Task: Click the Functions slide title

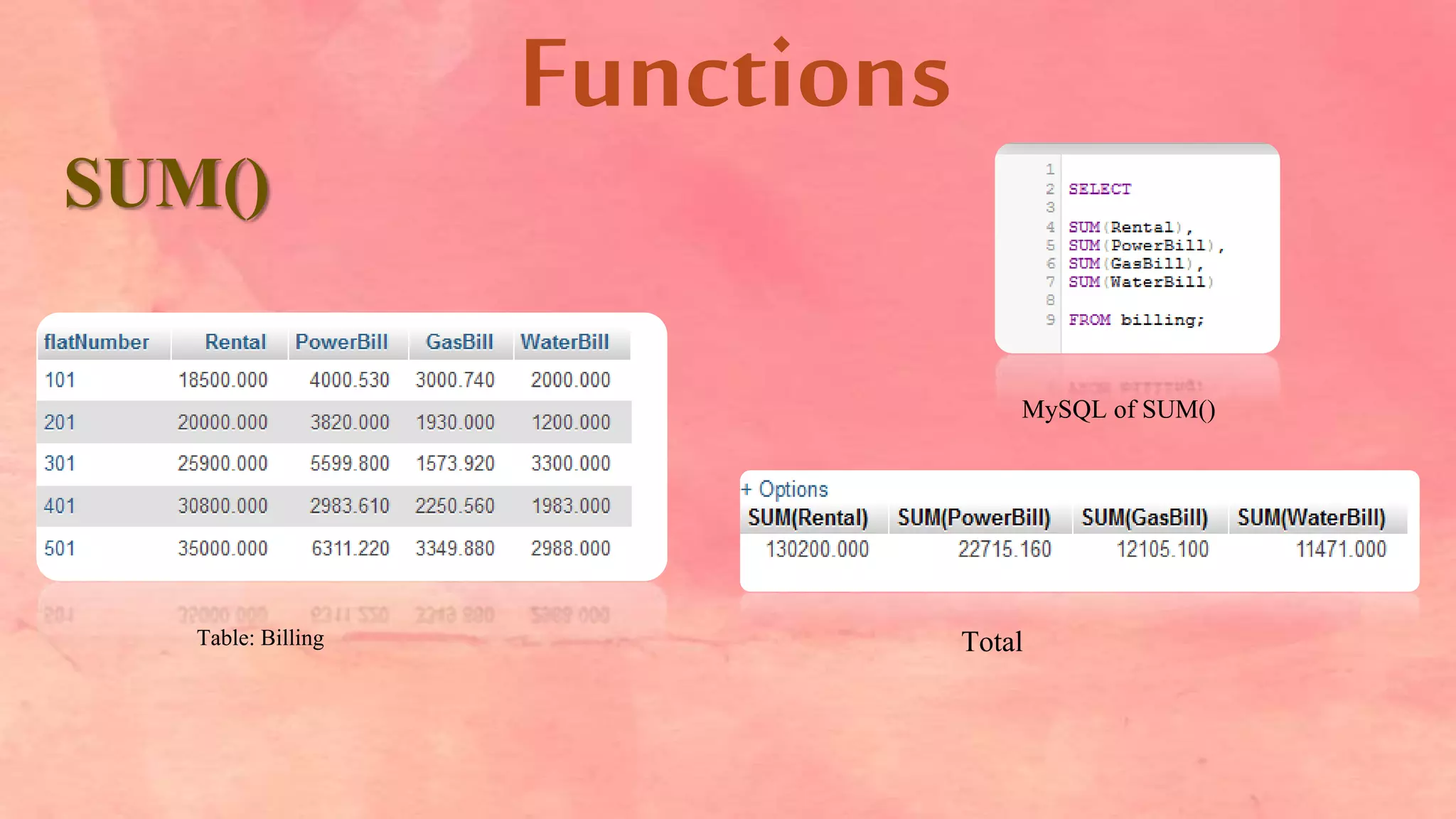Action: [736, 75]
